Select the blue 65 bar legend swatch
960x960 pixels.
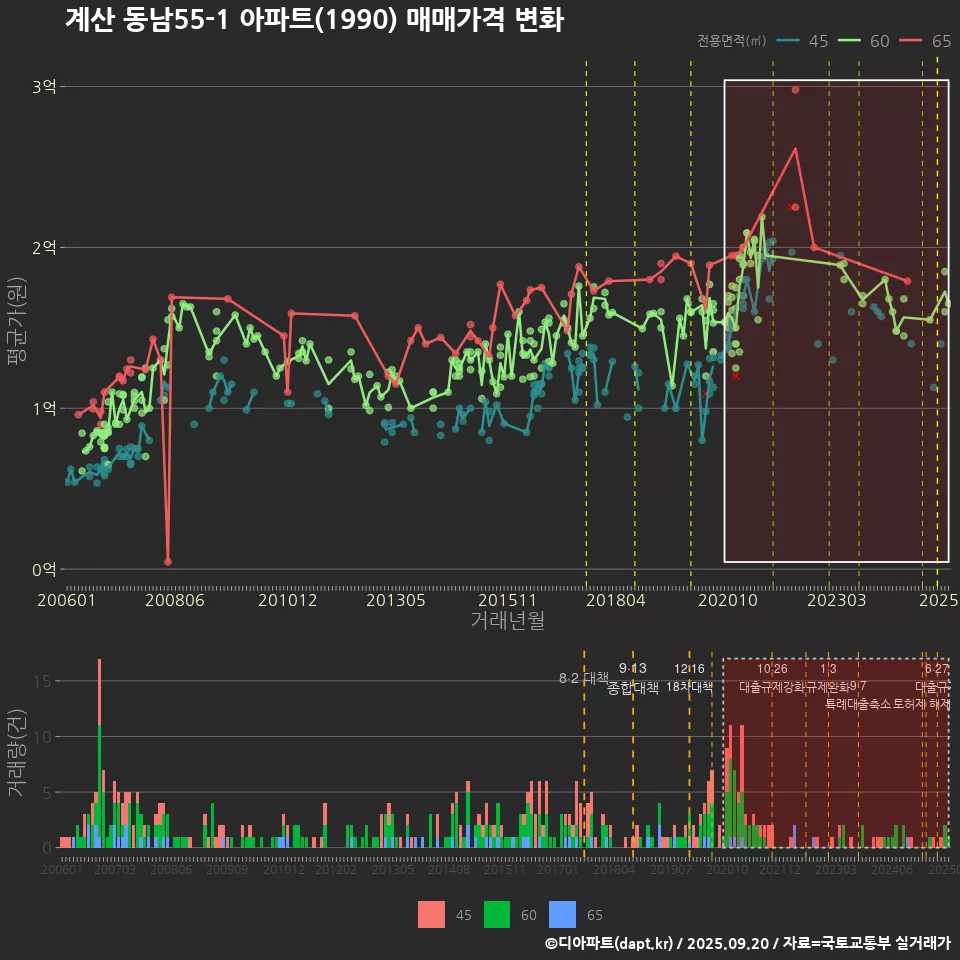coord(563,914)
